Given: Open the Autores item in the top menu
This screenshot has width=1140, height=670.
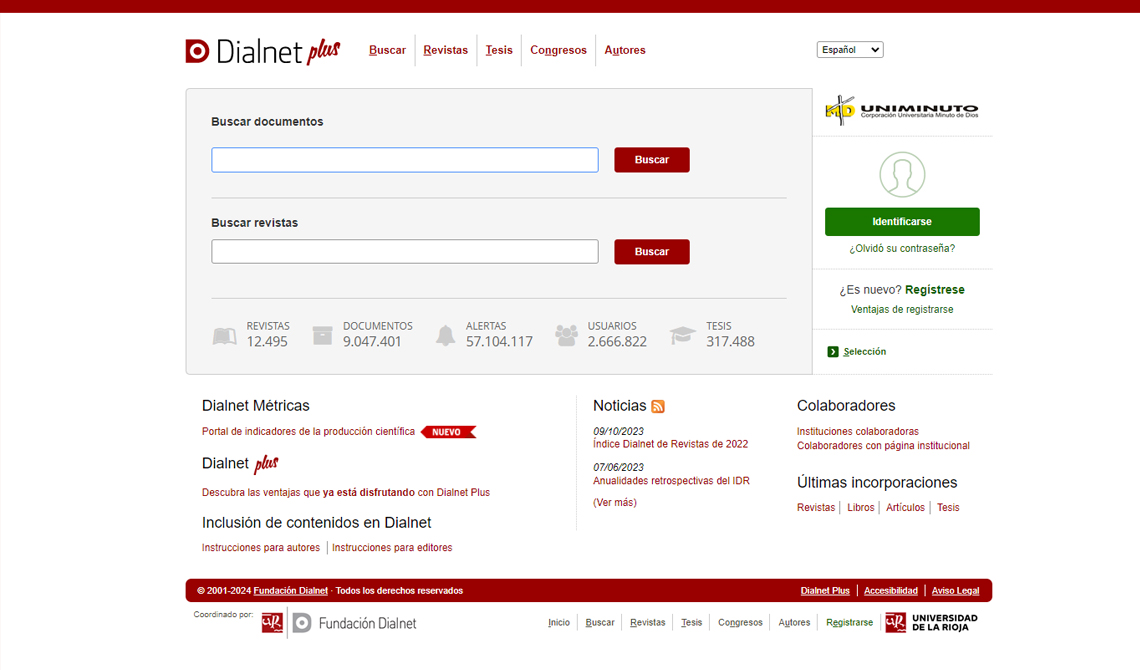Looking at the screenshot, I should [x=625, y=50].
